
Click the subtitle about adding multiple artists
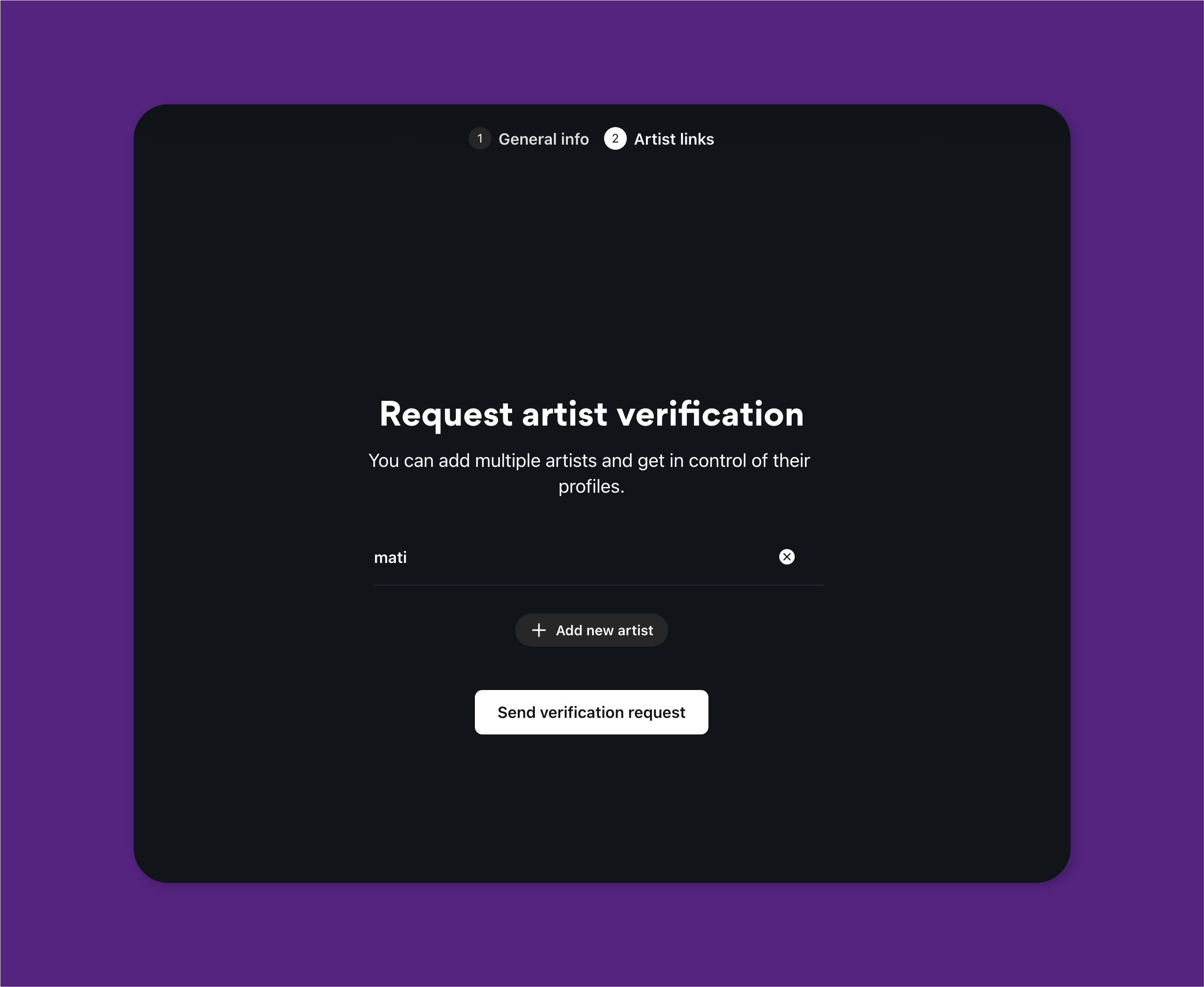coord(589,474)
